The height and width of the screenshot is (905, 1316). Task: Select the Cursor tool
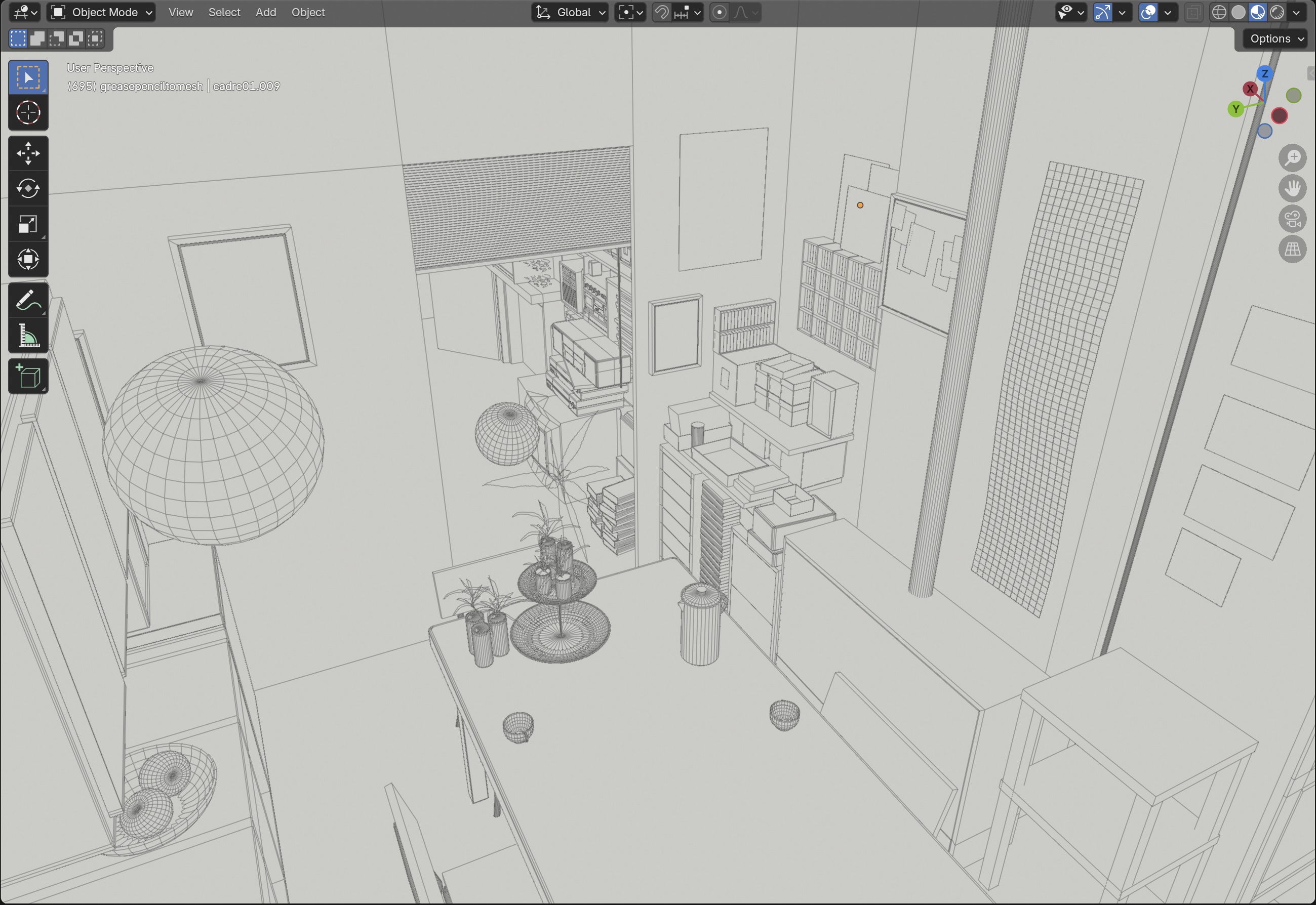[28, 112]
